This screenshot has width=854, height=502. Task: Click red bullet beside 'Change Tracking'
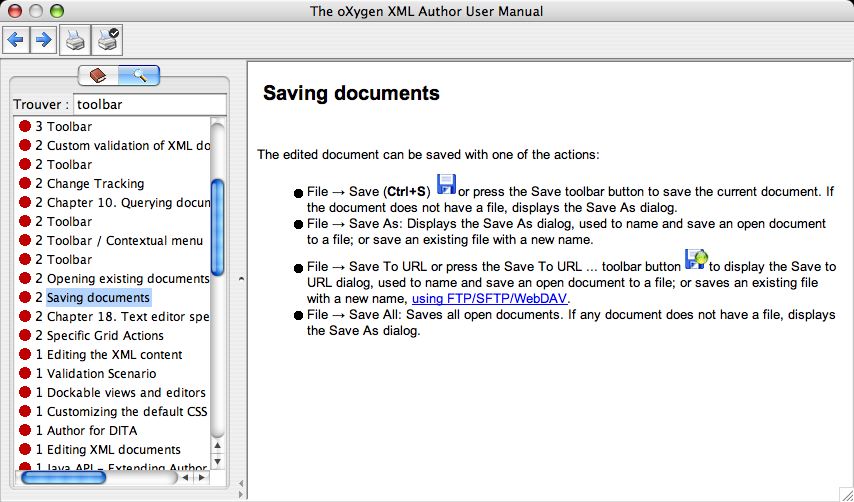(25, 183)
